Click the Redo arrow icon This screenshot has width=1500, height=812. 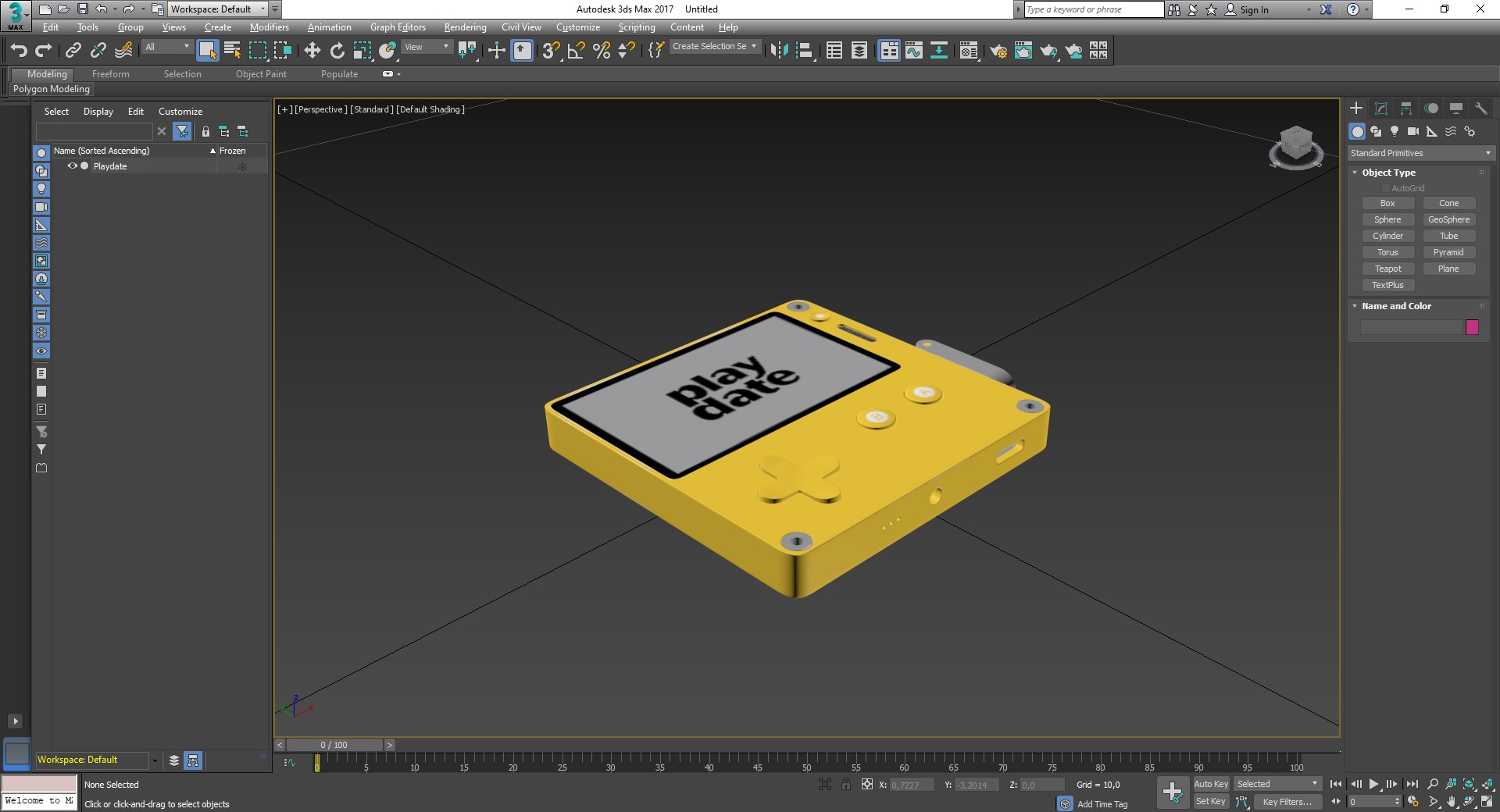click(x=45, y=51)
